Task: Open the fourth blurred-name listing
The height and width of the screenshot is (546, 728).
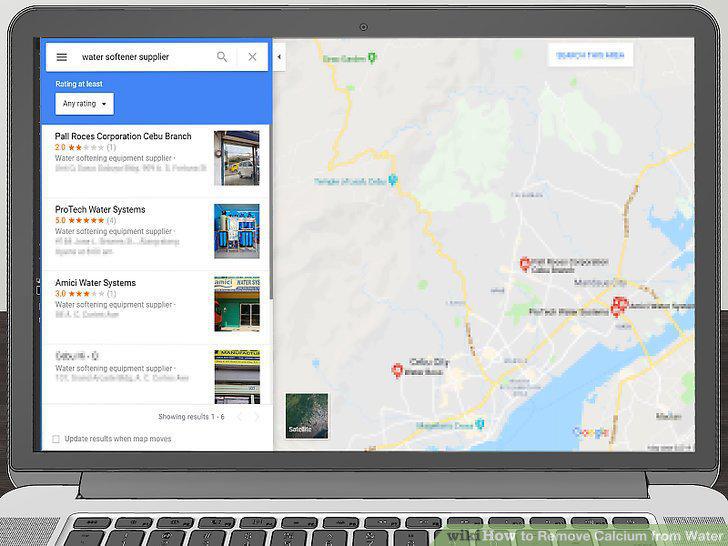Action: (x=156, y=374)
